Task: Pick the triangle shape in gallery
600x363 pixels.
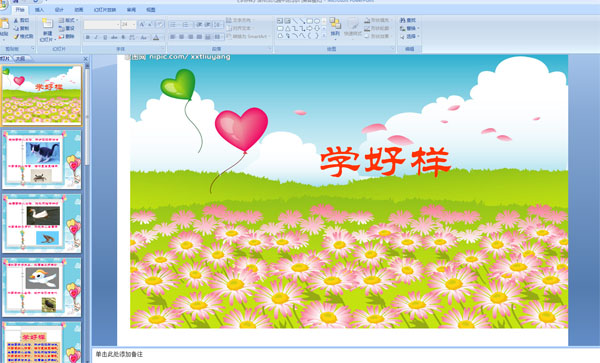Action: point(287,28)
